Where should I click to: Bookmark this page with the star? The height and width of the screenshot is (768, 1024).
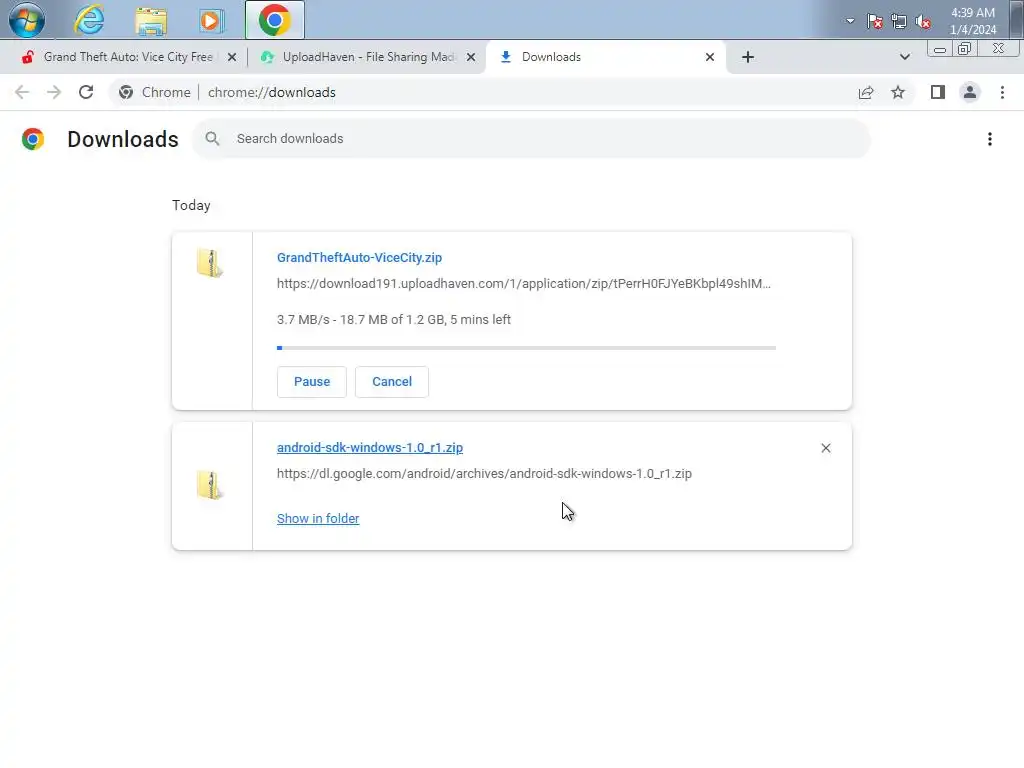(898, 92)
